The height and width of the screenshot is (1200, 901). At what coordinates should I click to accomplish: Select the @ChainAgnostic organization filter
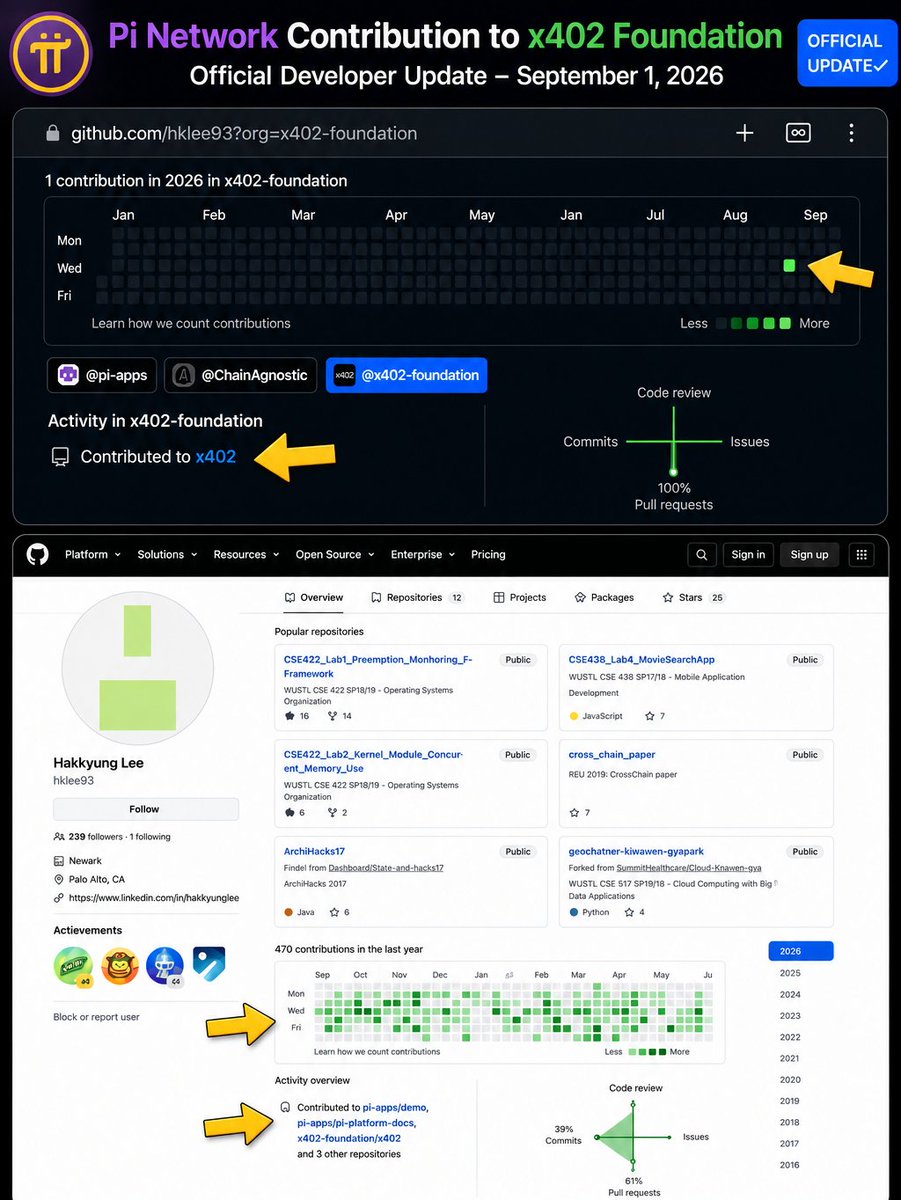[241, 376]
